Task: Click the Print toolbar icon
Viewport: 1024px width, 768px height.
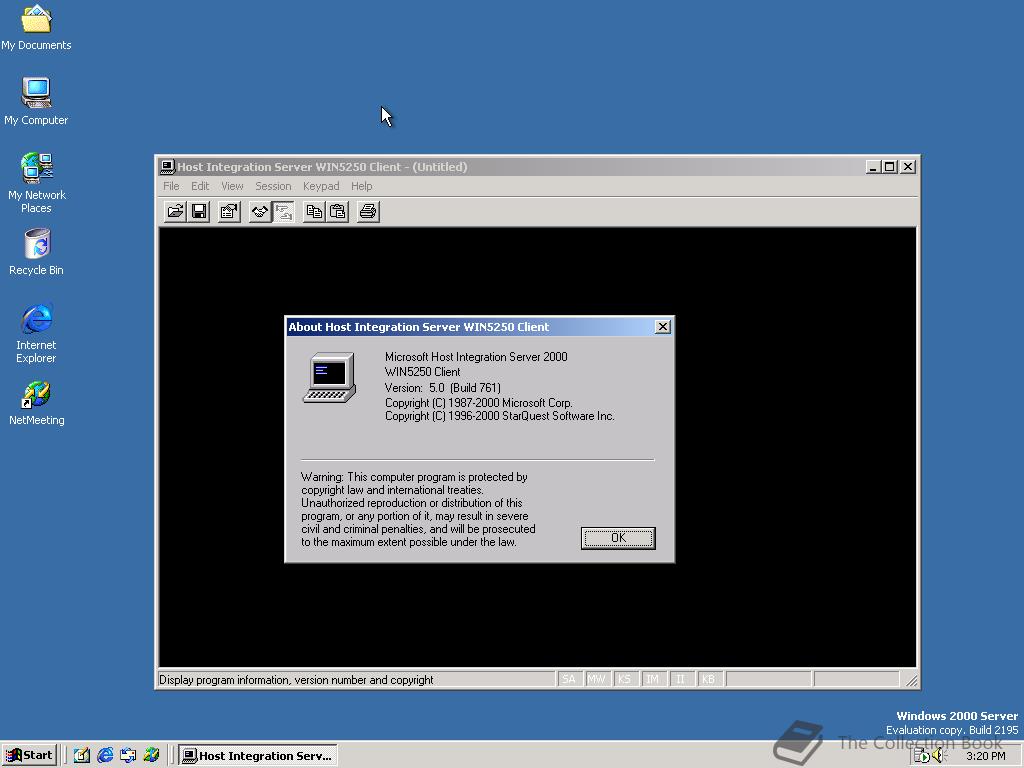Action: coord(368,212)
